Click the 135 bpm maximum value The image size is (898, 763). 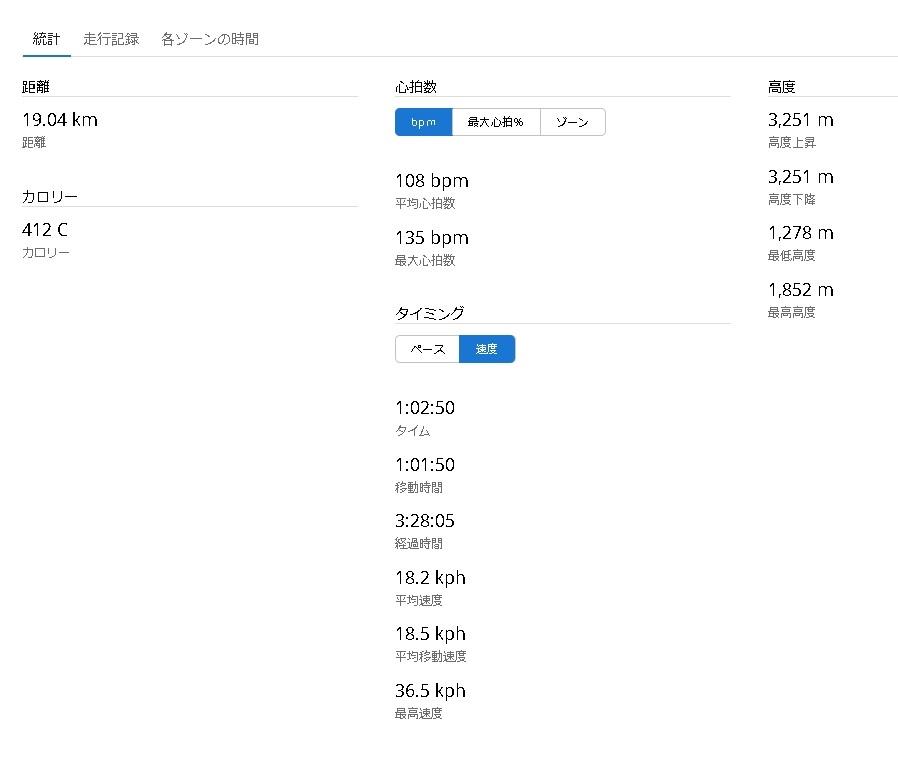(x=432, y=238)
